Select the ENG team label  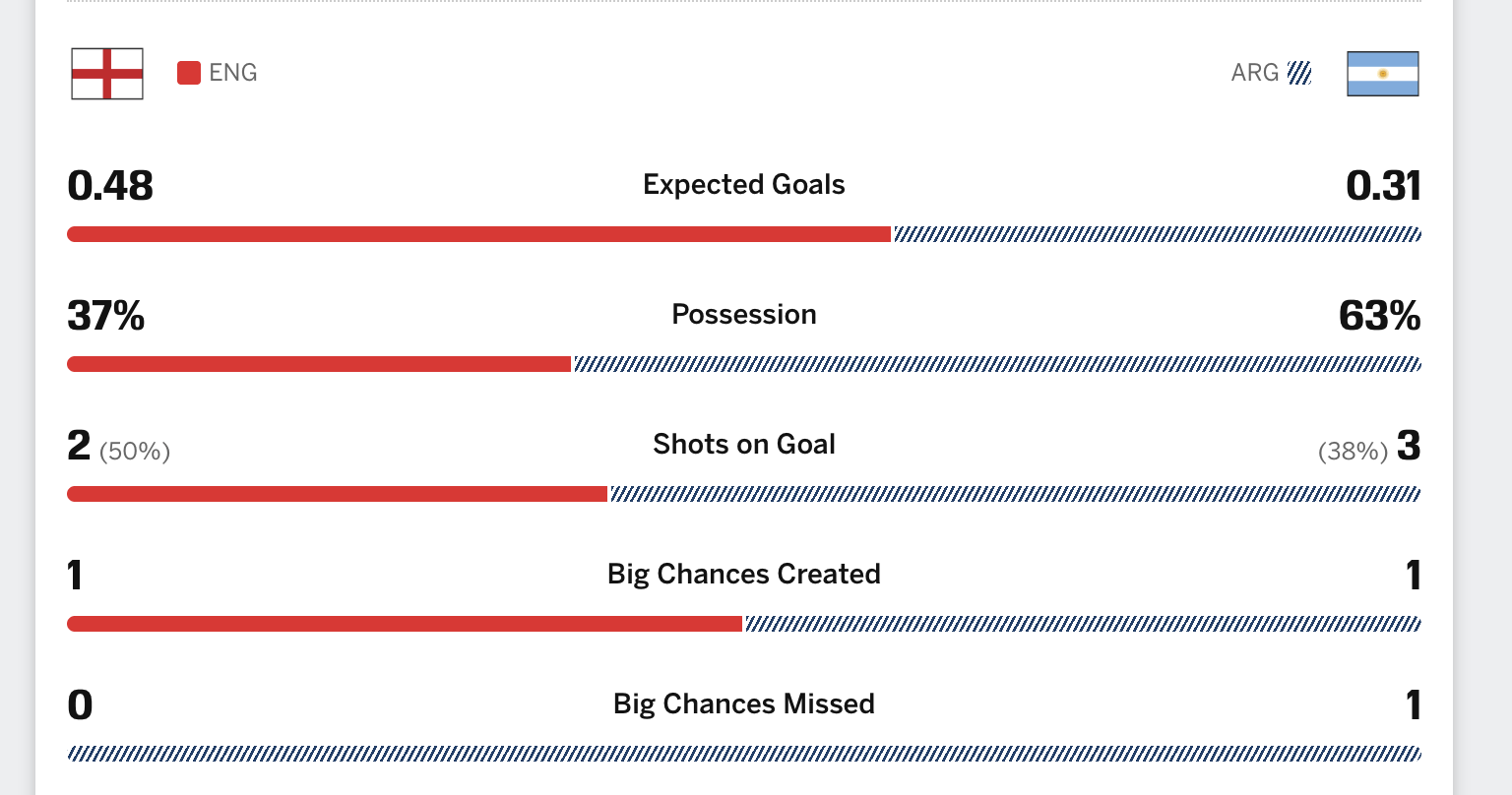(x=233, y=73)
